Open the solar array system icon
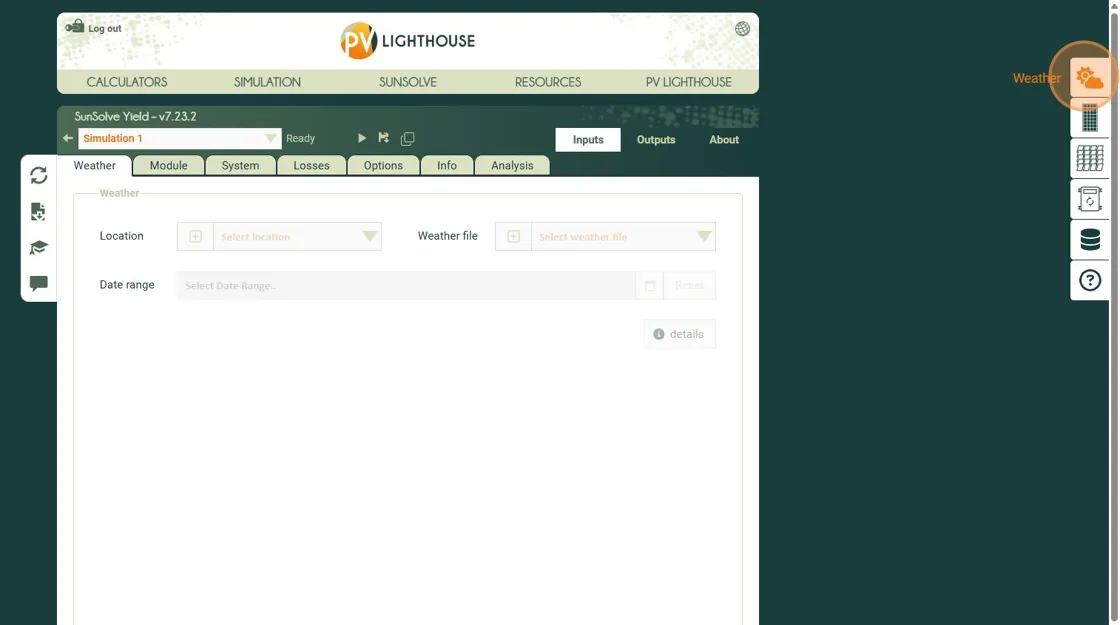The width and height of the screenshot is (1120, 625). (1089, 158)
